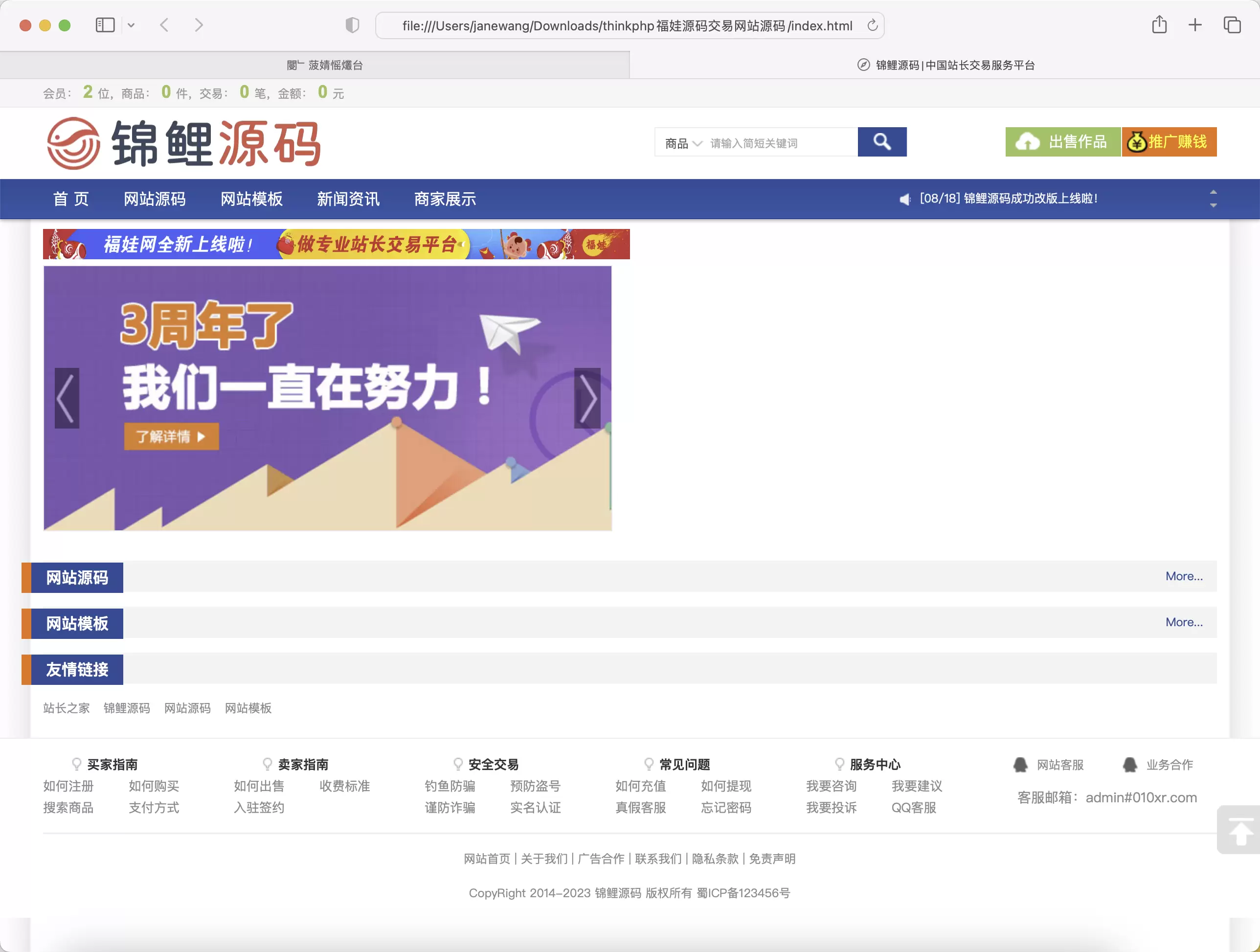Jump to top with the arrow button
This screenshot has width=1260, height=952.
tap(1239, 830)
